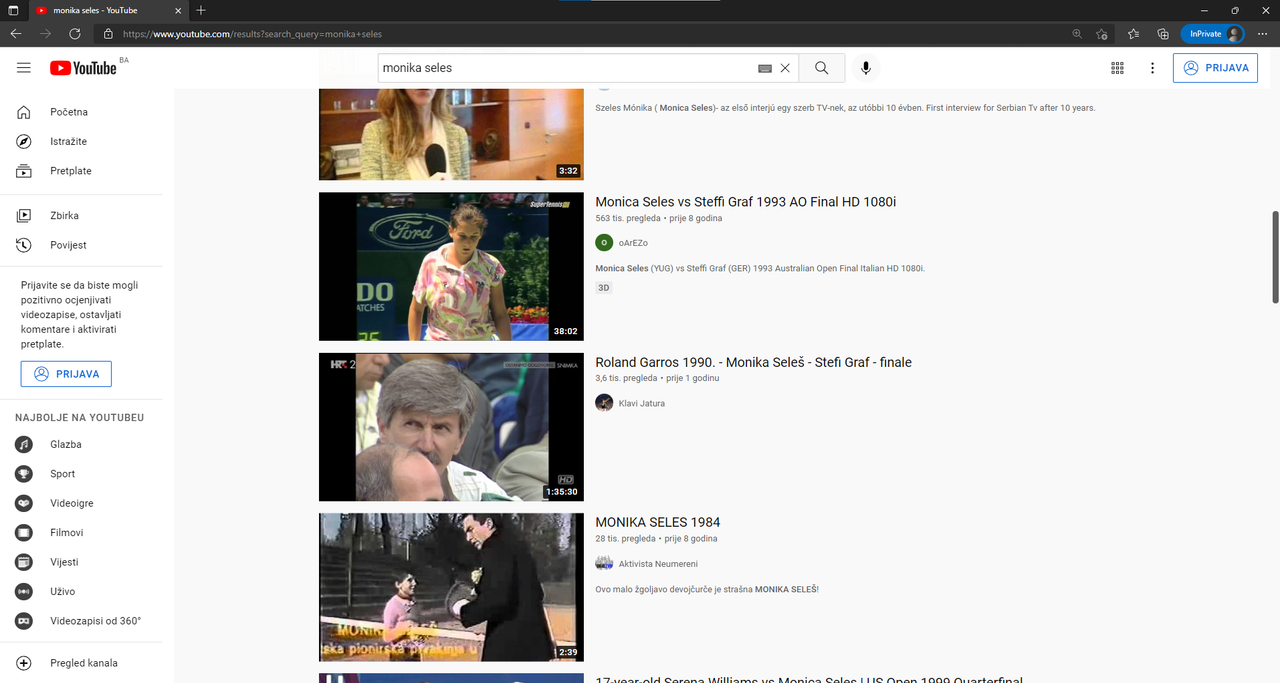The width and height of the screenshot is (1280, 683).
Task: Open the Aktivista Neumereni channel name
Action: (658, 563)
